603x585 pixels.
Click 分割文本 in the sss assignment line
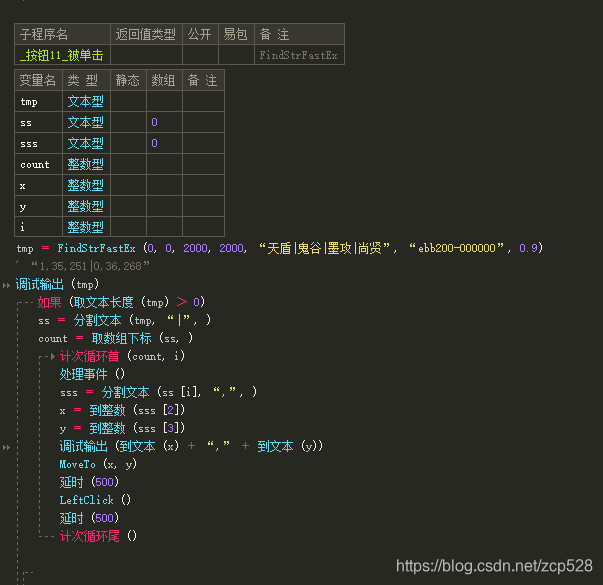[126, 392]
